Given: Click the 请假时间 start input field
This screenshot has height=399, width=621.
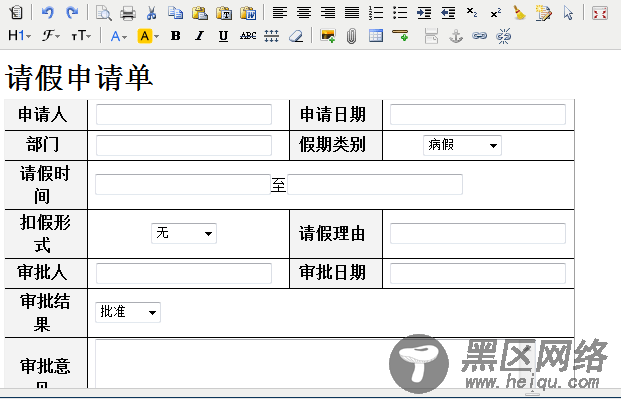Looking at the screenshot, I should 183,184.
